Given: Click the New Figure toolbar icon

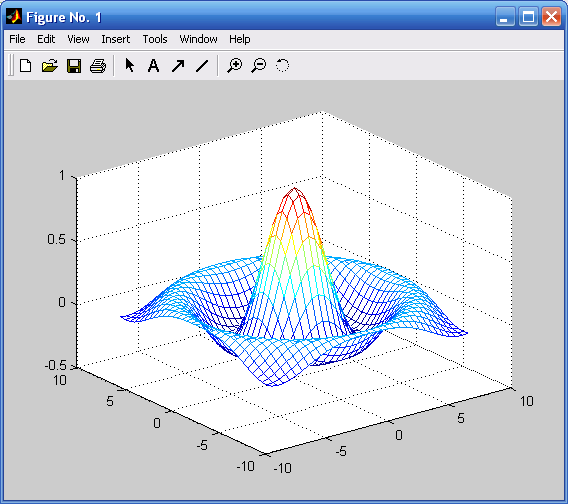Looking at the screenshot, I should [25, 66].
